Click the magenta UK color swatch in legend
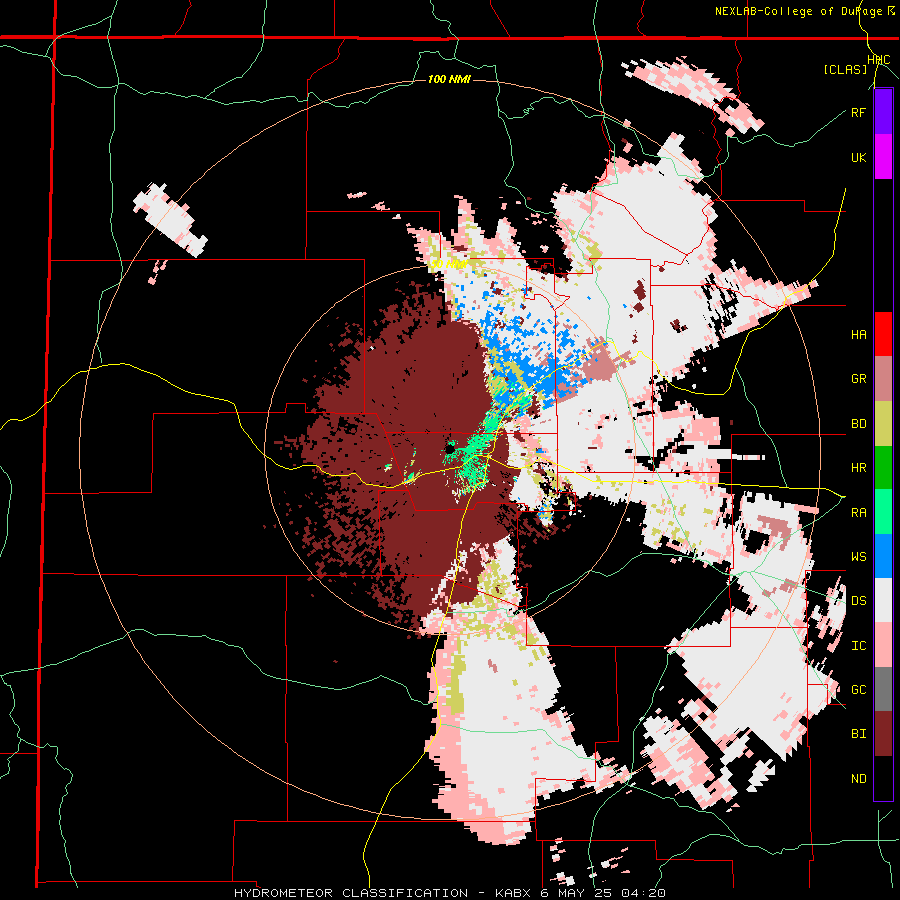The height and width of the screenshot is (900, 900). (883, 157)
